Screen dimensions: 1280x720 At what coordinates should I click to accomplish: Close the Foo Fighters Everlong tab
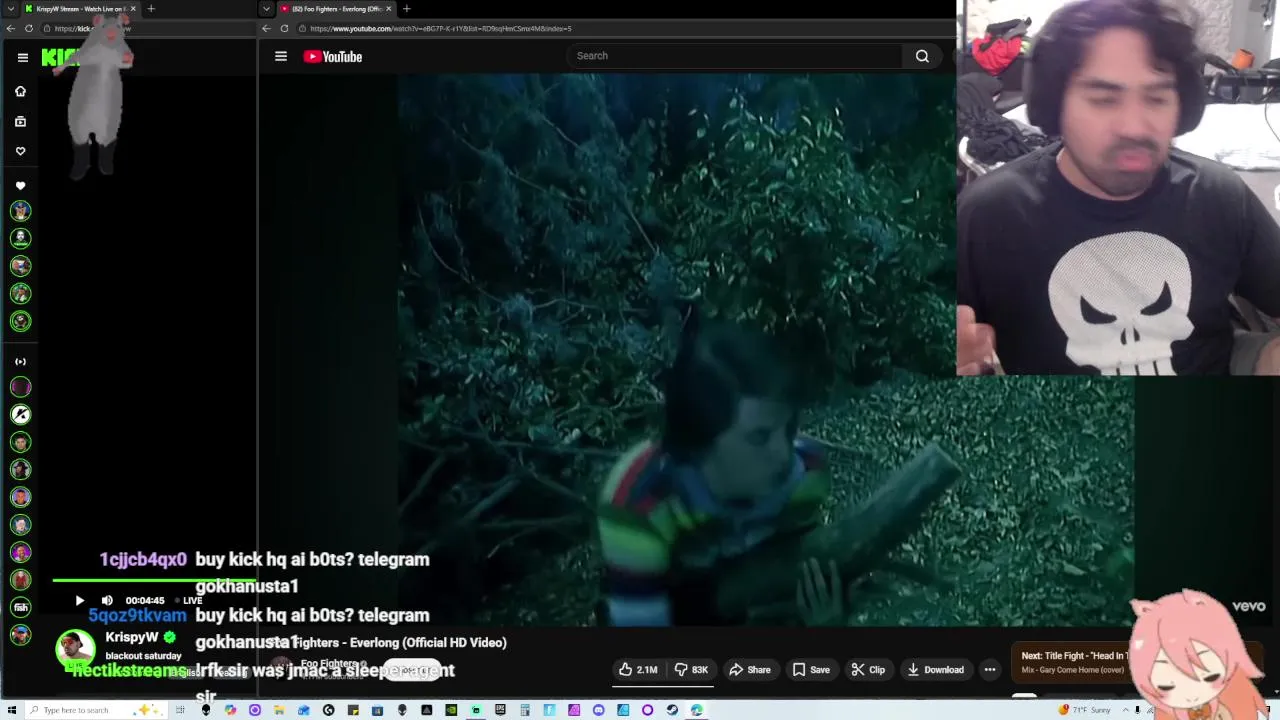coord(389,9)
